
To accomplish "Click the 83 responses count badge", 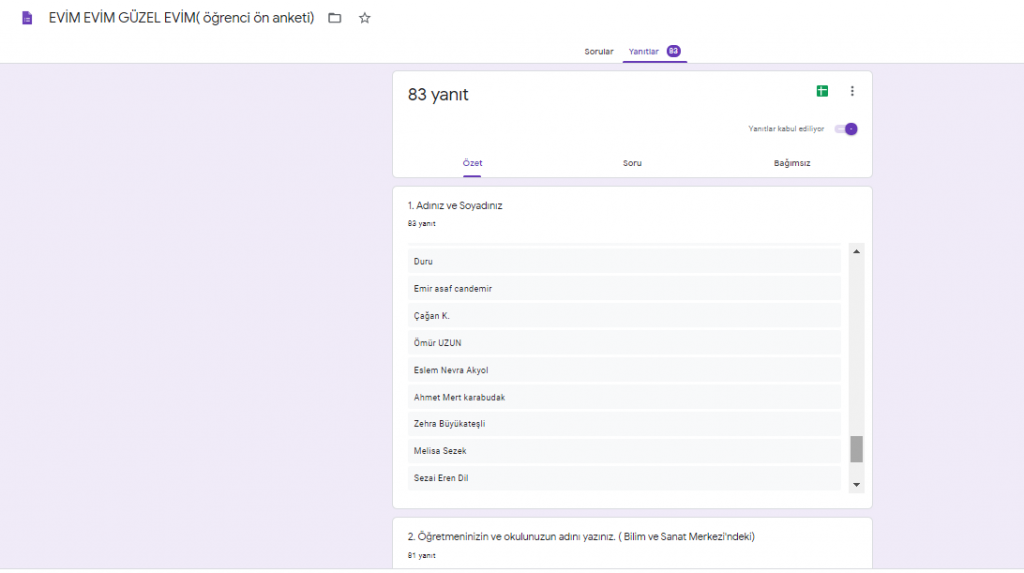I will click(673, 51).
